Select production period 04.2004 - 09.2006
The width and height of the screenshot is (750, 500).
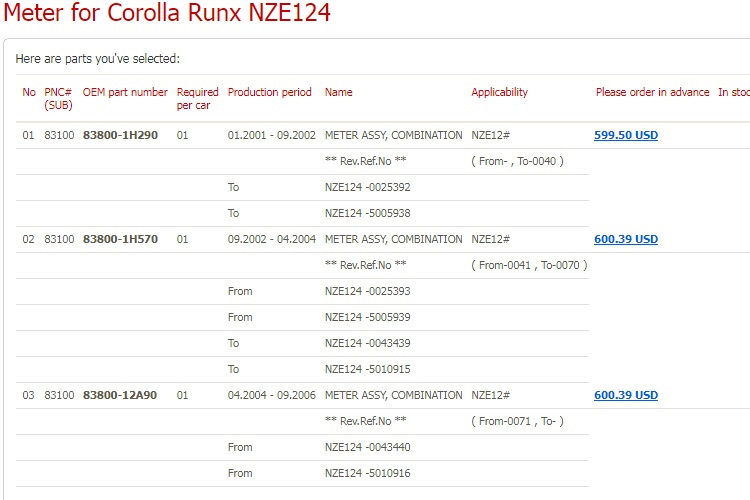(x=272, y=395)
